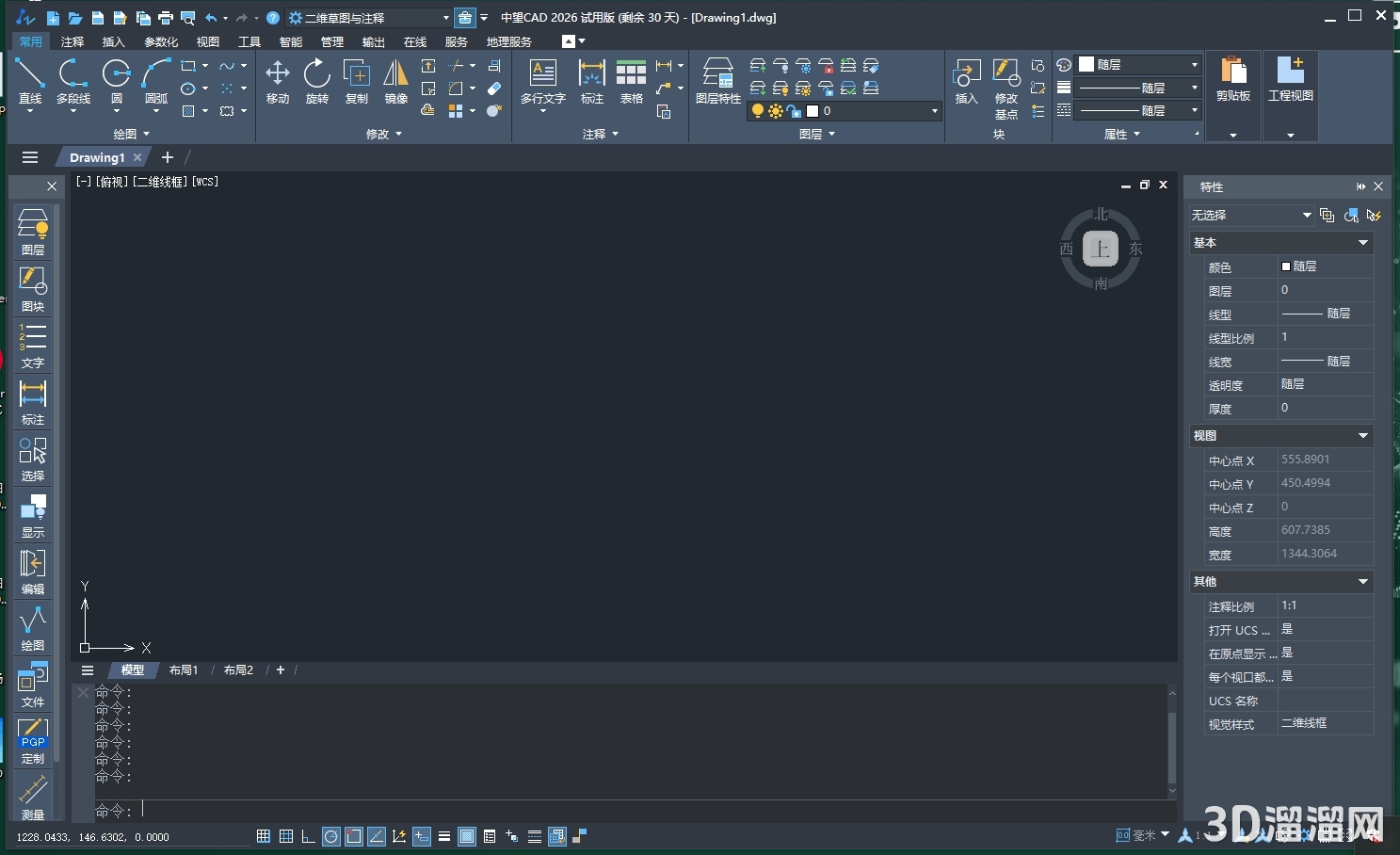Image resolution: width=1400 pixels, height=855 pixels.
Task: Toggle lineweight display in status bar
Action: coord(444,836)
